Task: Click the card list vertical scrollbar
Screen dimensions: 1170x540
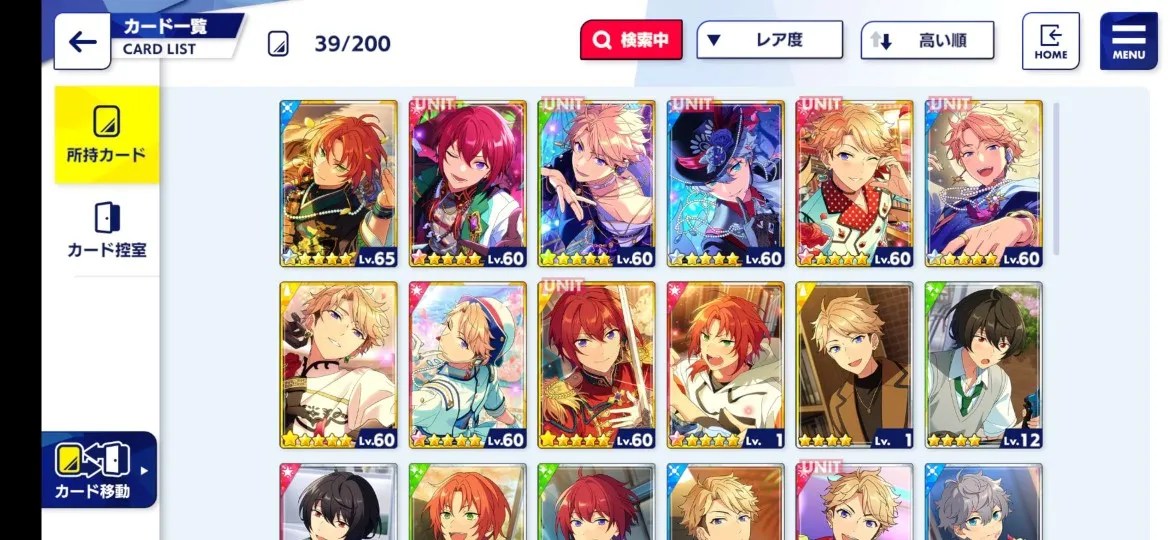Action: click(1056, 179)
